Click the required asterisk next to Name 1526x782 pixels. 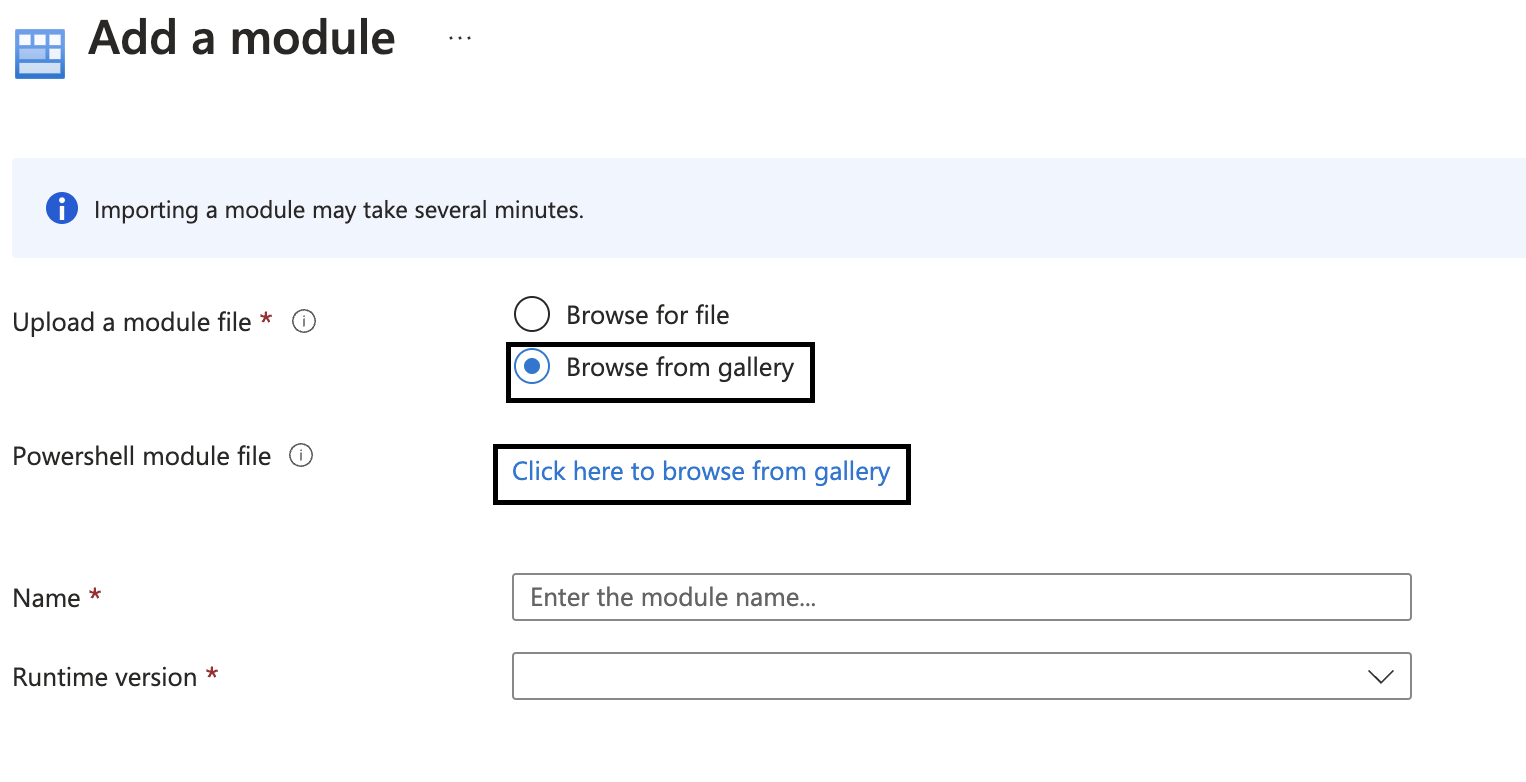click(x=94, y=591)
